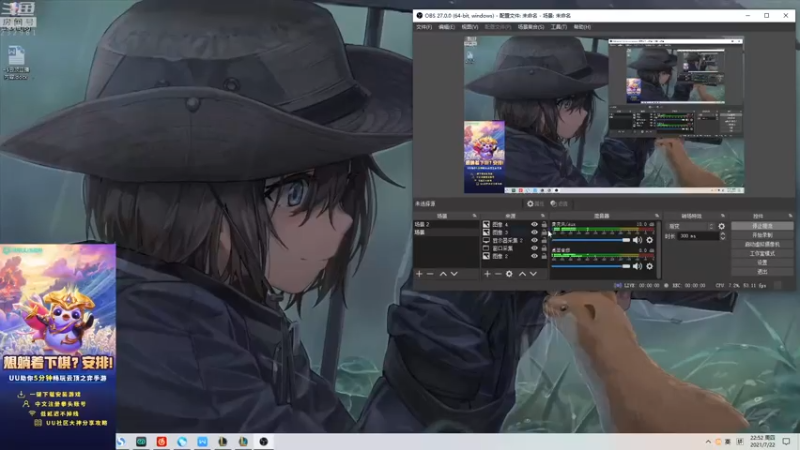Open the scene transition type dropdown

(x=691, y=226)
